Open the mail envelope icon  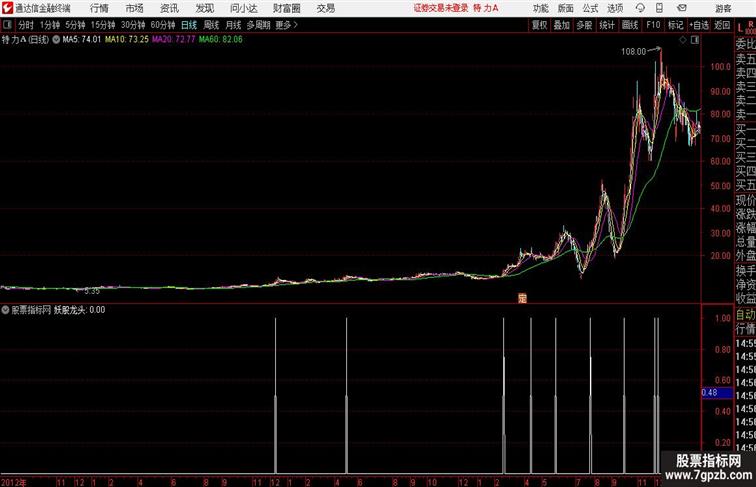point(682,8)
